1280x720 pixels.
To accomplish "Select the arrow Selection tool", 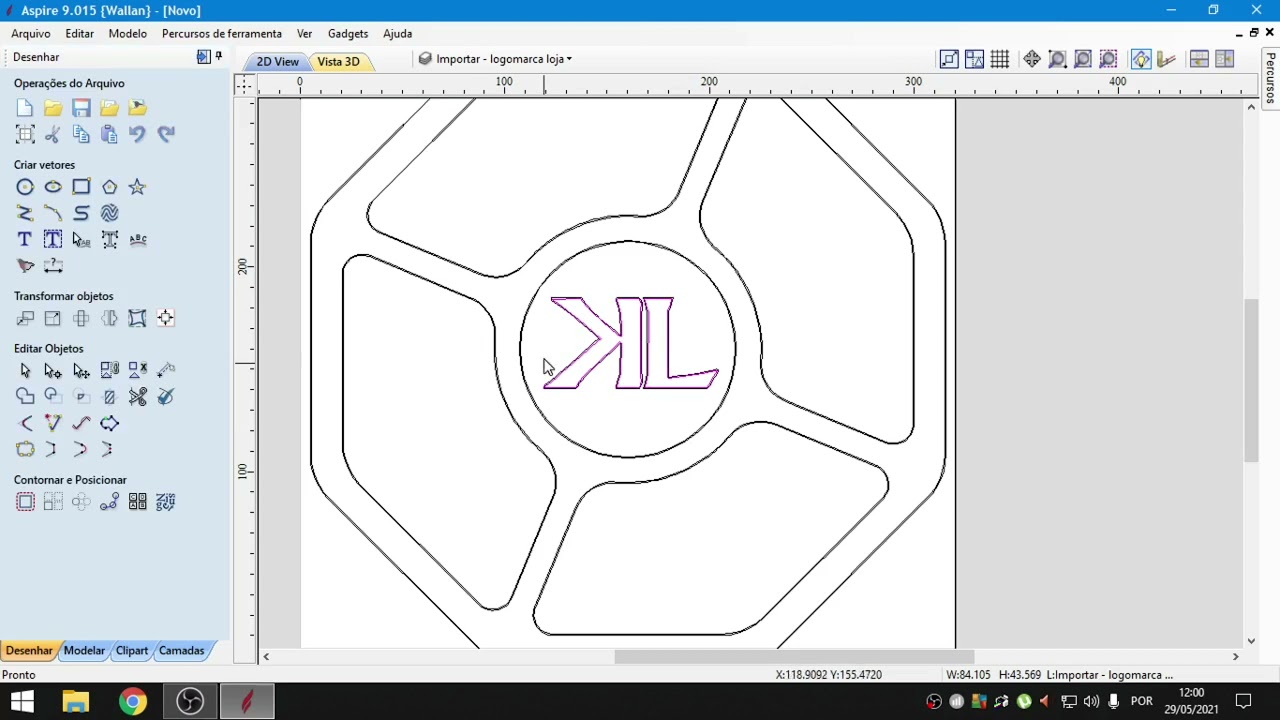I will pos(25,371).
